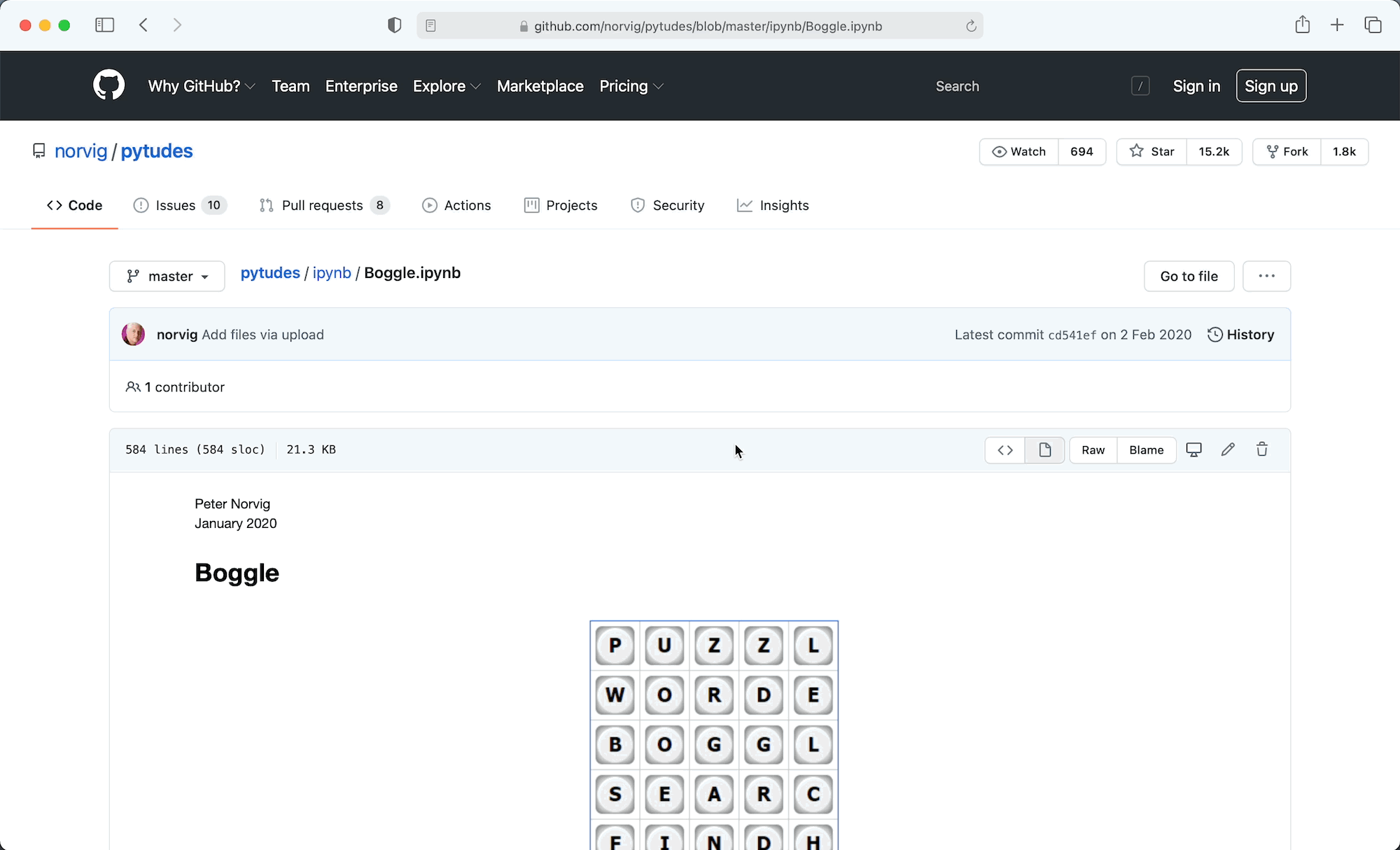Add a new tab with plus icon
1400x850 pixels.
pyautogui.click(x=1337, y=25)
